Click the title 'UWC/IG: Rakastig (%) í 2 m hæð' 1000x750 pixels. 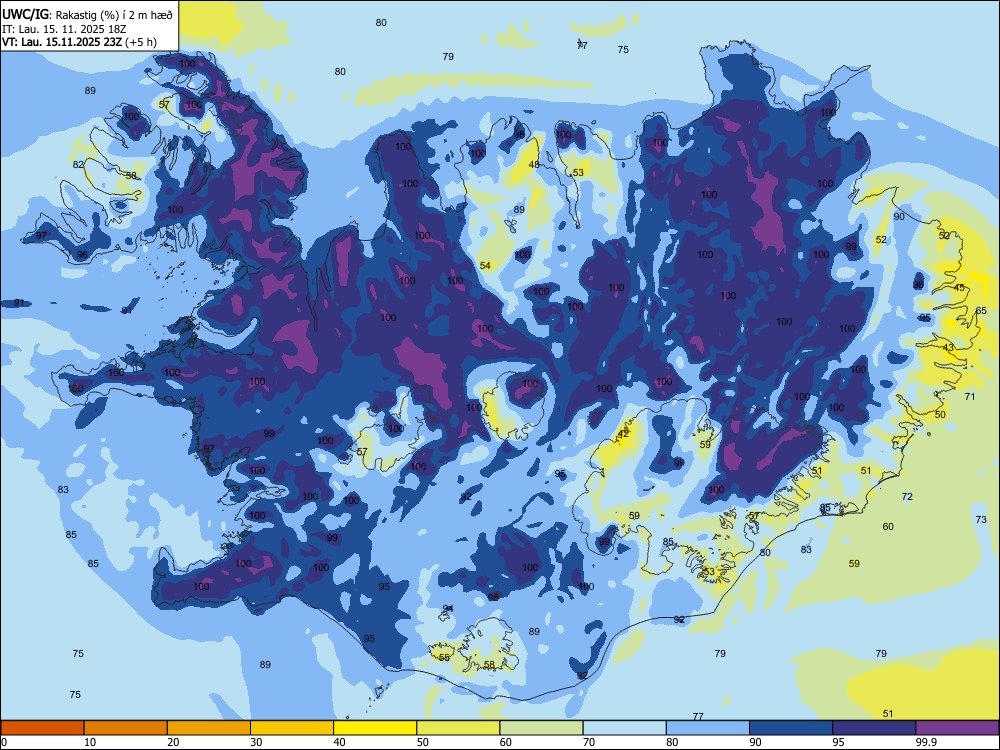coord(87,15)
